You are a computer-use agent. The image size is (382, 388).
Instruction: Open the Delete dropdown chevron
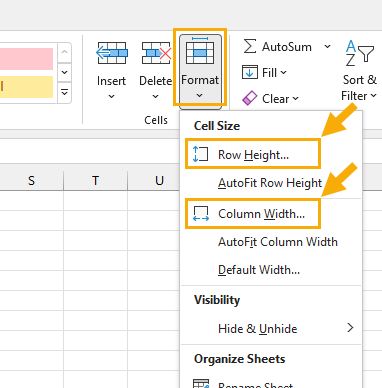(x=155, y=97)
